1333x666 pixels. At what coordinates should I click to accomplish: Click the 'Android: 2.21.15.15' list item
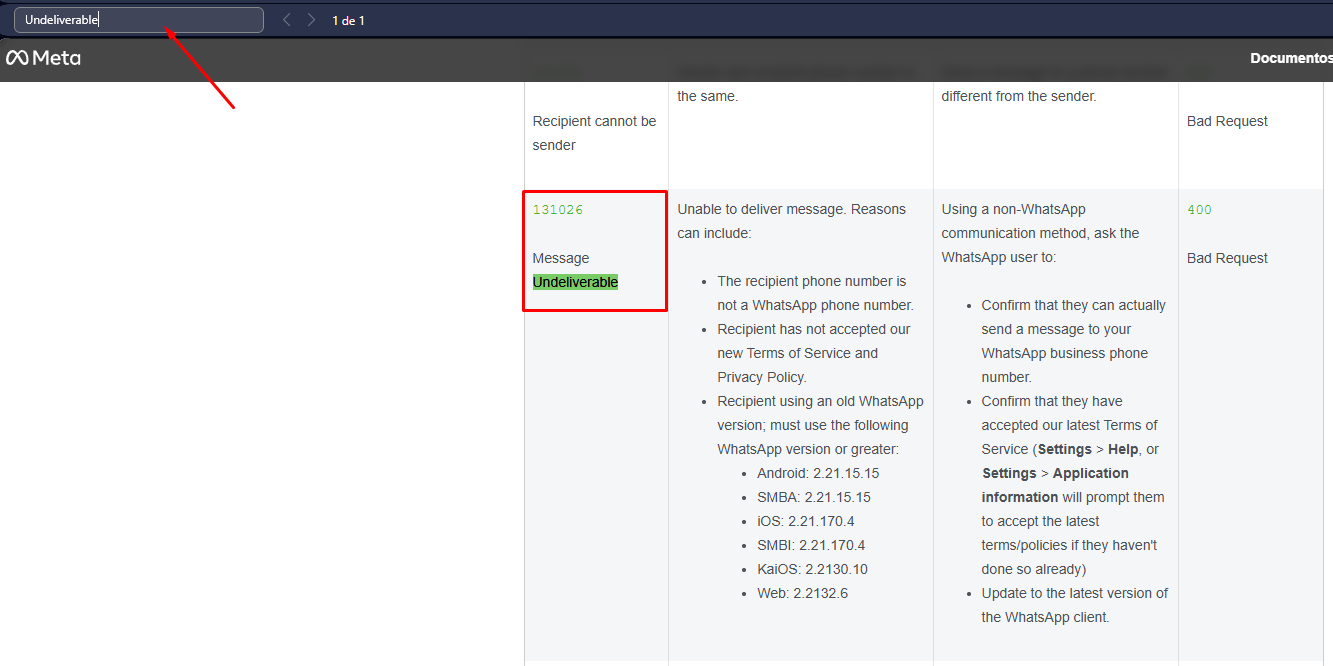click(817, 473)
